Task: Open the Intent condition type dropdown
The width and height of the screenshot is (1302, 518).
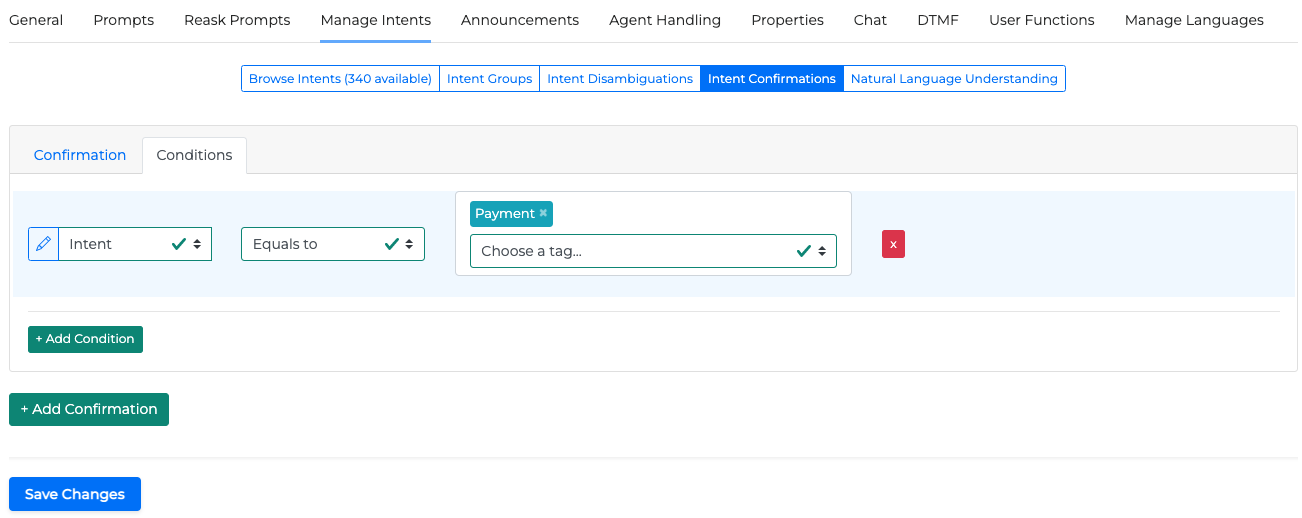Action: coord(135,244)
